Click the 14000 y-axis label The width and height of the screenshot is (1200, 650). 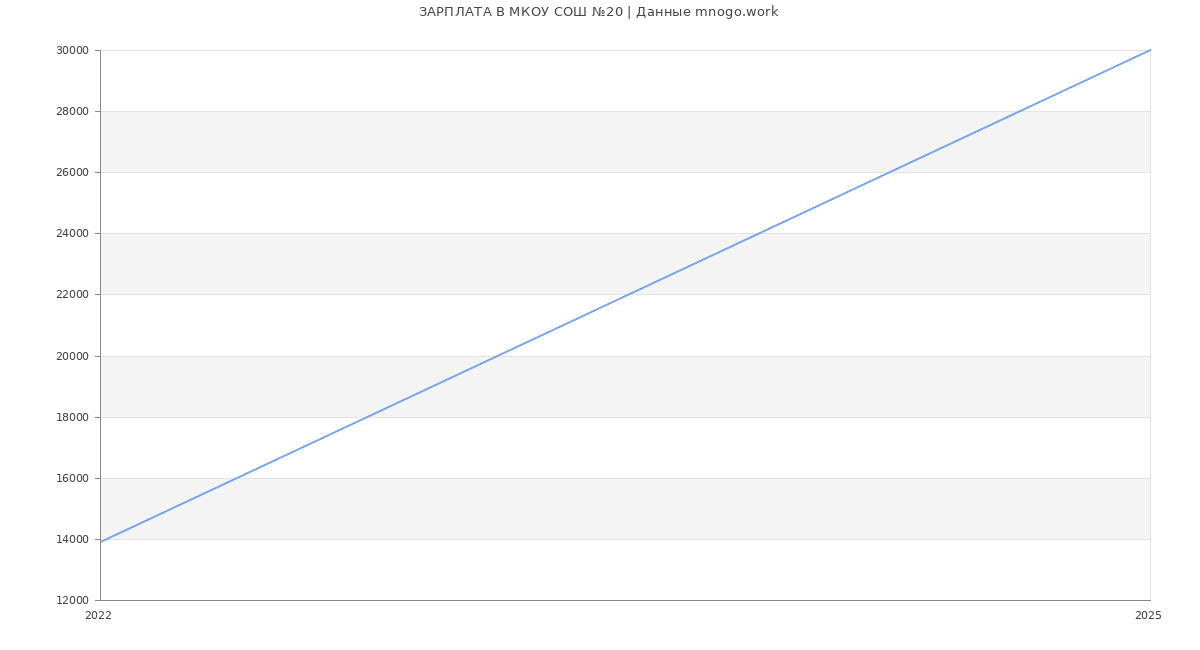click(72, 539)
